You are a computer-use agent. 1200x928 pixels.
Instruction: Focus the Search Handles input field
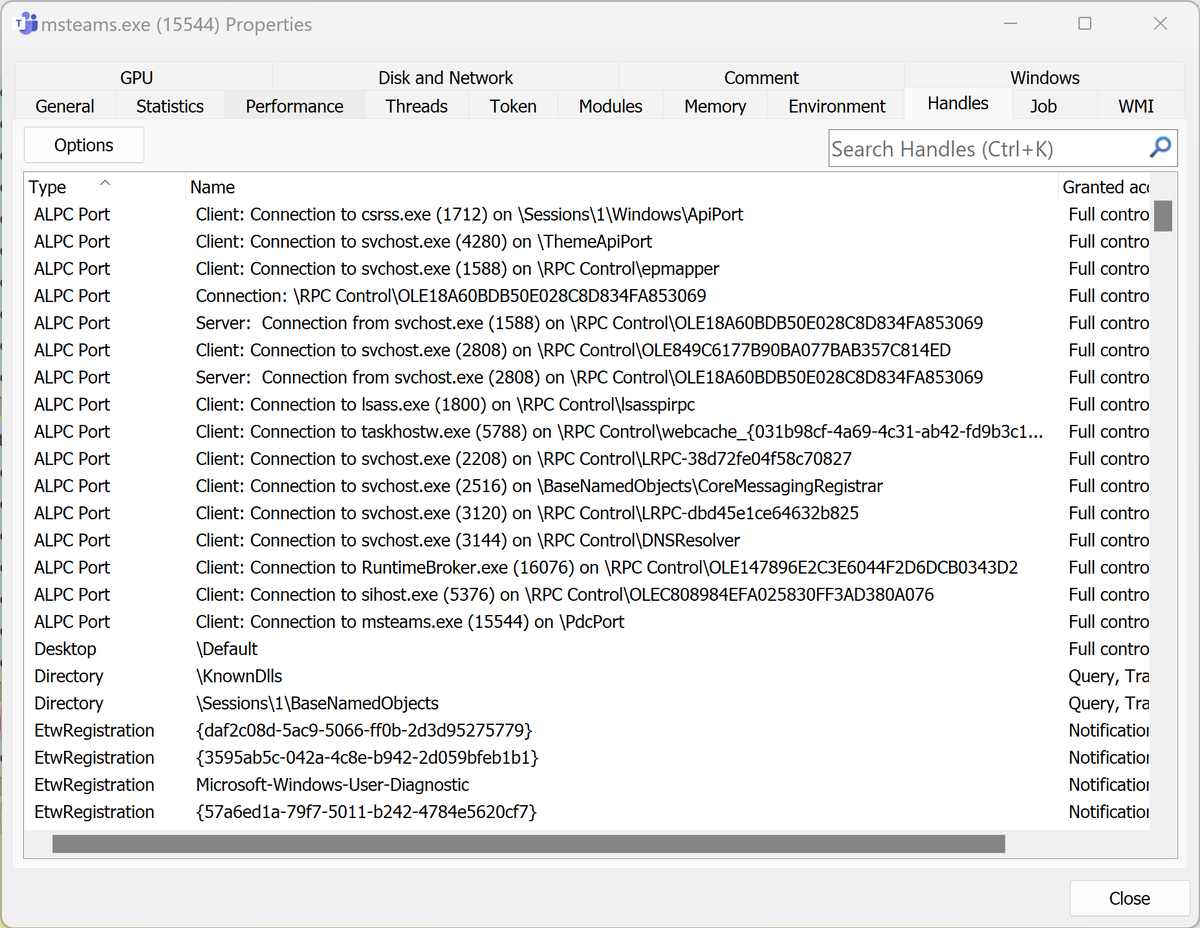988,149
